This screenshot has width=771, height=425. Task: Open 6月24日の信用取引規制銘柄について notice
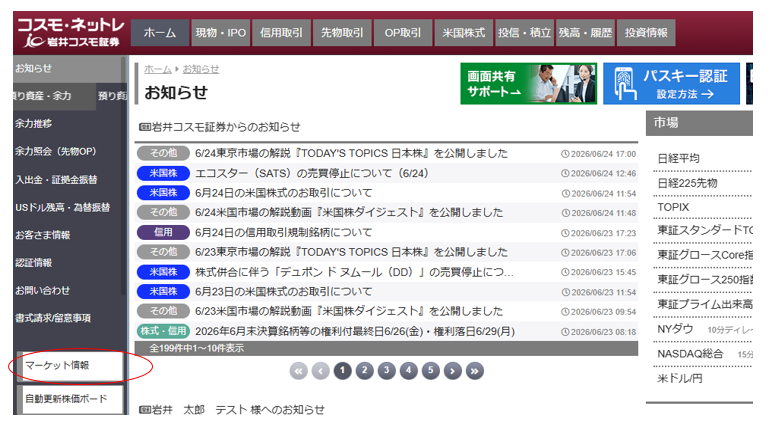pyautogui.click(x=284, y=232)
